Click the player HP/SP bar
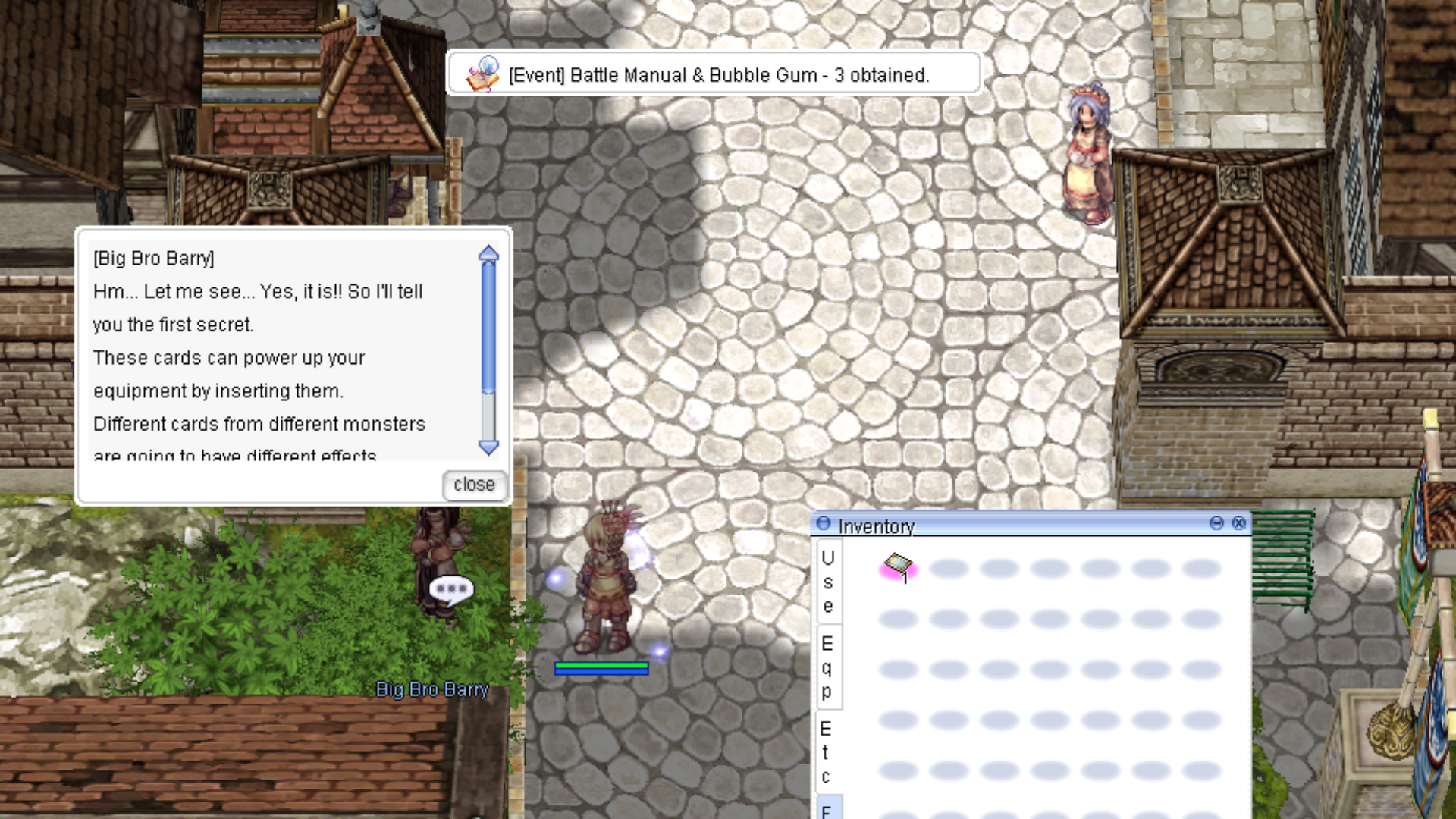The image size is (1456, 819). [x=601, y=668]
